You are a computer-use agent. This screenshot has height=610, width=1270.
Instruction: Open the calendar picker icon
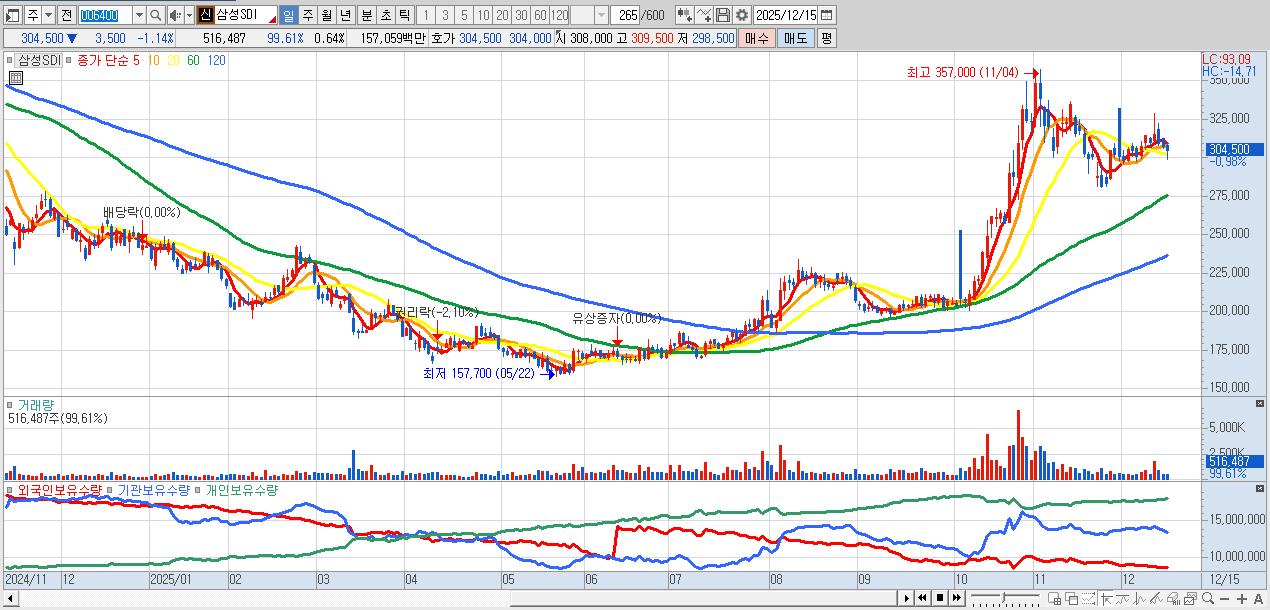pyautogui.click(x=829, y=15)
